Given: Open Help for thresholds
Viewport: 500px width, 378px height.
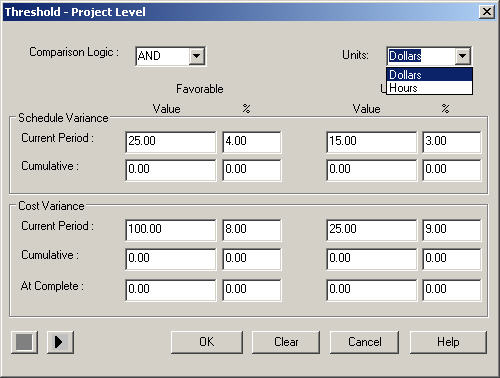Looking at the screenshot, I should pos(448,342).
